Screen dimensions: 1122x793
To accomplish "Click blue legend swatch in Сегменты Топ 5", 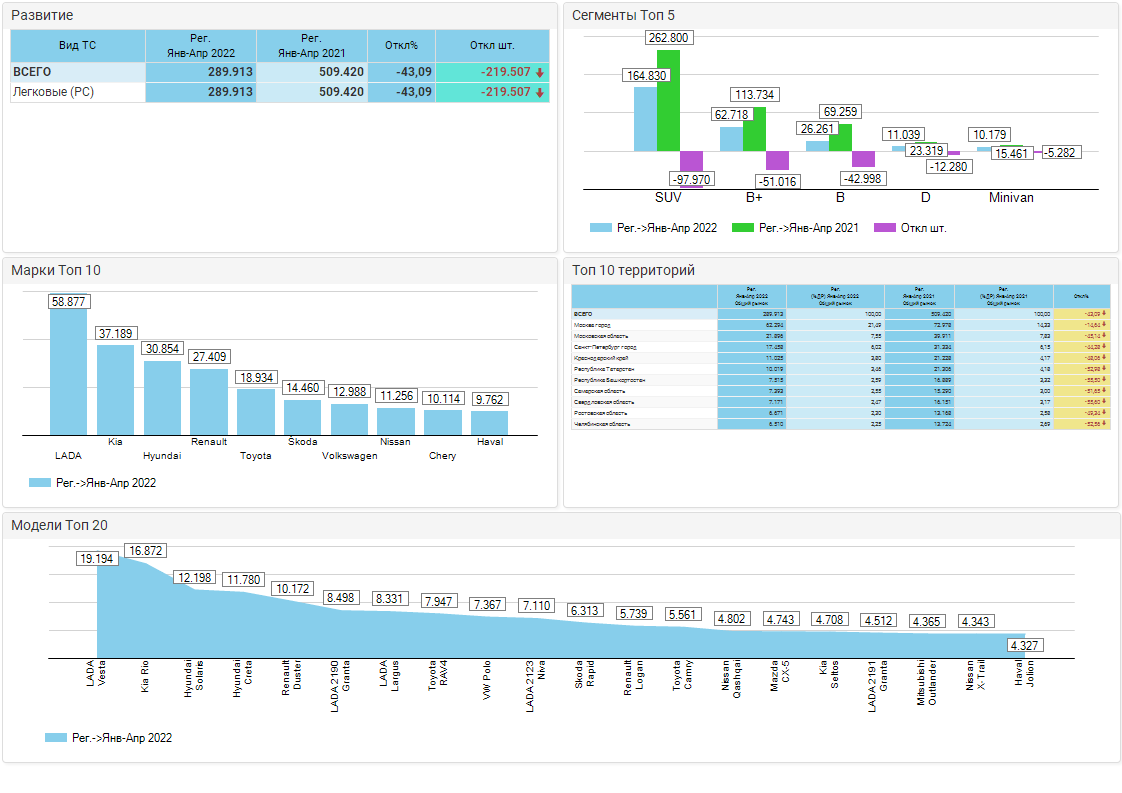I will 600,228.
